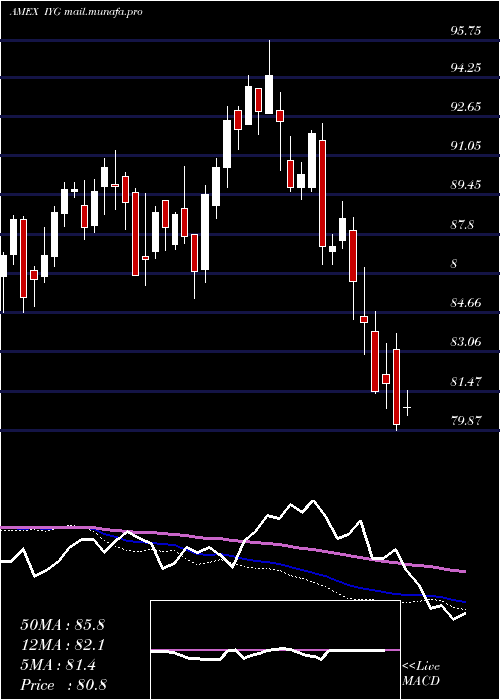Screen dimensions: 500x700
Task: Click the 84.66 price axis label
Action: [466, 303]
